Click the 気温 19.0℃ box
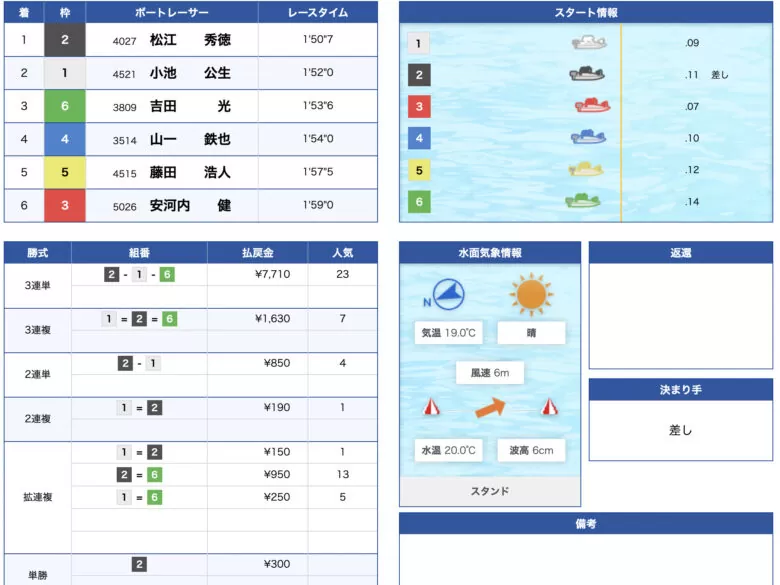This screenshot has width=780, height=585. [448, 333]
